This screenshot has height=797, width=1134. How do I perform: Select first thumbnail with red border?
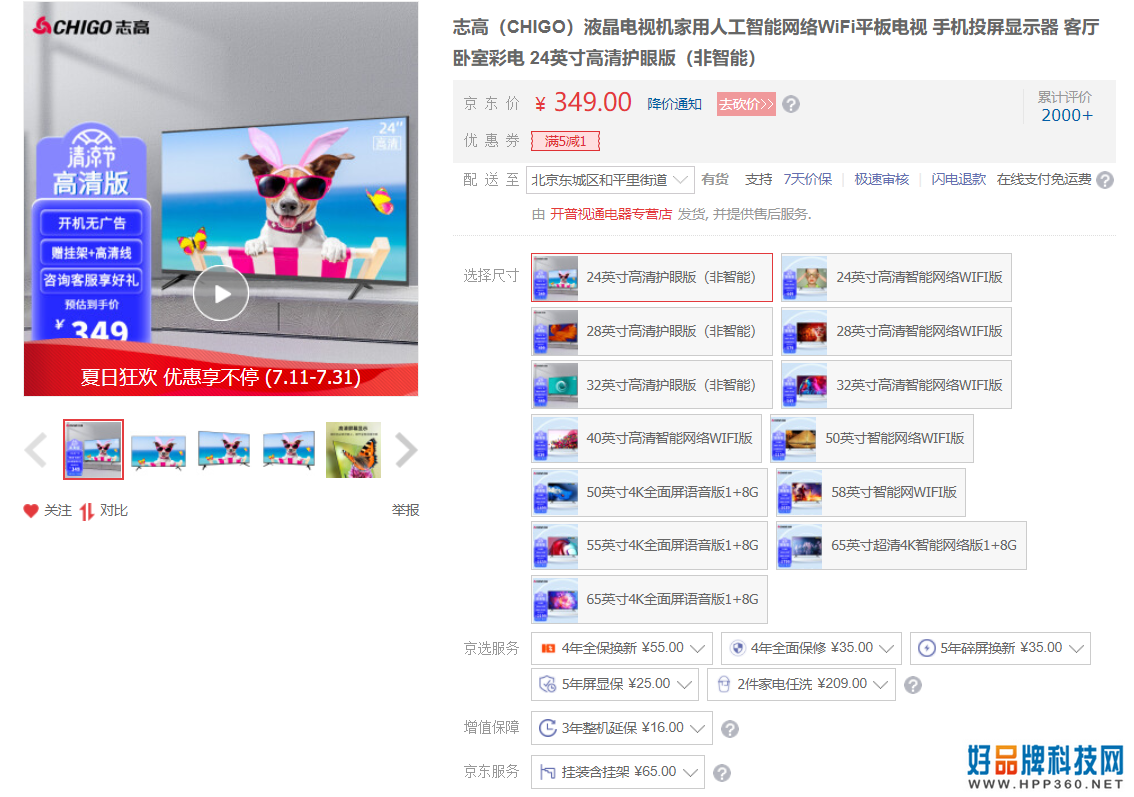93,449
